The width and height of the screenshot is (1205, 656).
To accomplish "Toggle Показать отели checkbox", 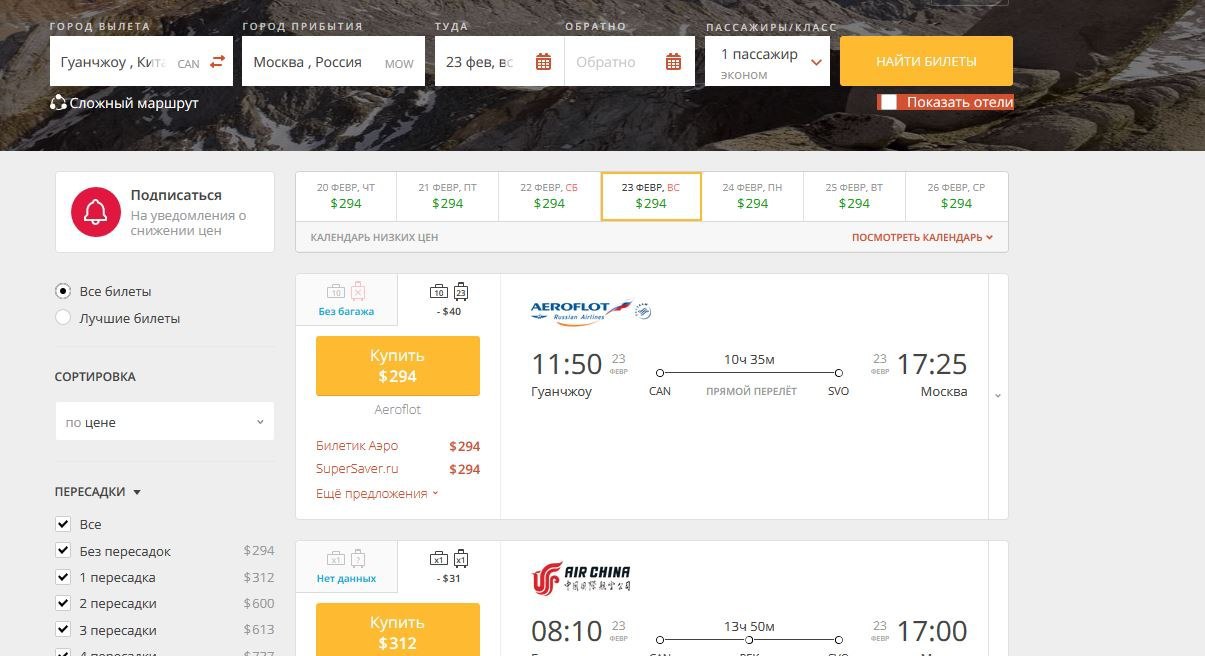I will pyautogui.click(x=888, y=102).
